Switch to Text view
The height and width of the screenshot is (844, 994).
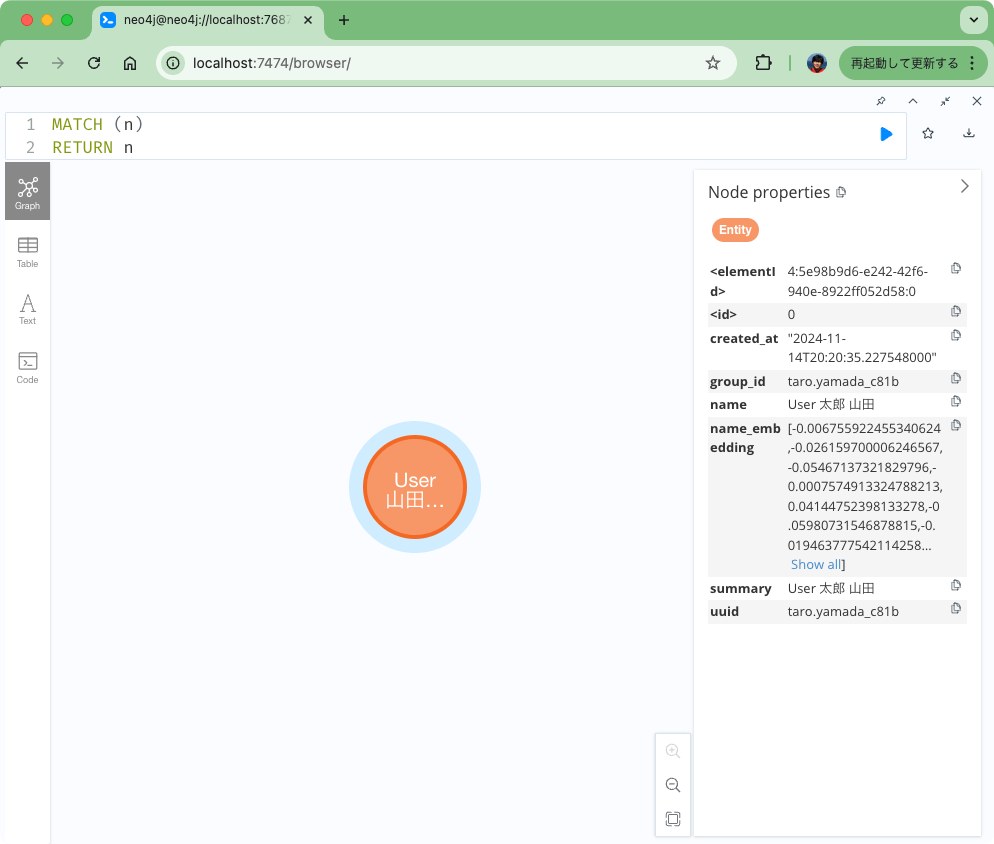[27, 309]
